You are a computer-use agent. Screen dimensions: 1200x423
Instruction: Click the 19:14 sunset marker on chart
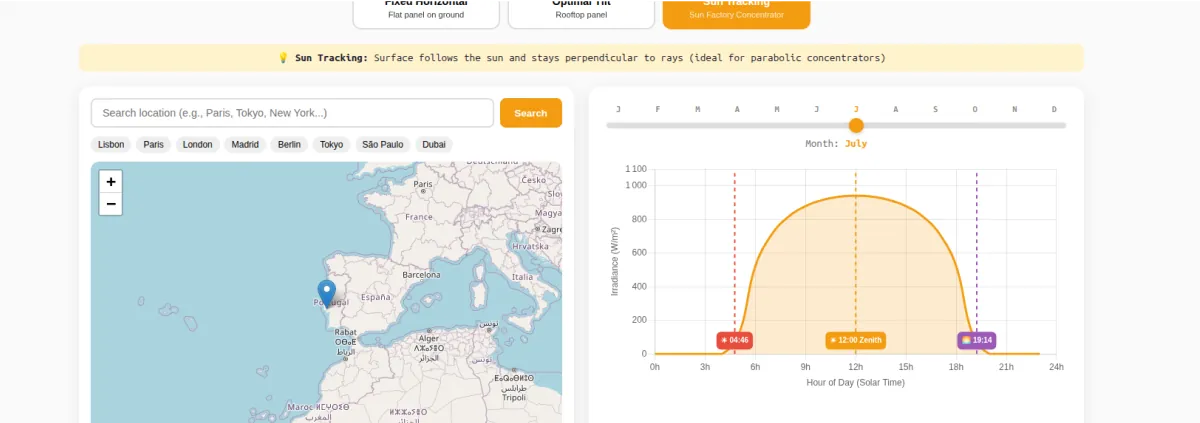977,340
